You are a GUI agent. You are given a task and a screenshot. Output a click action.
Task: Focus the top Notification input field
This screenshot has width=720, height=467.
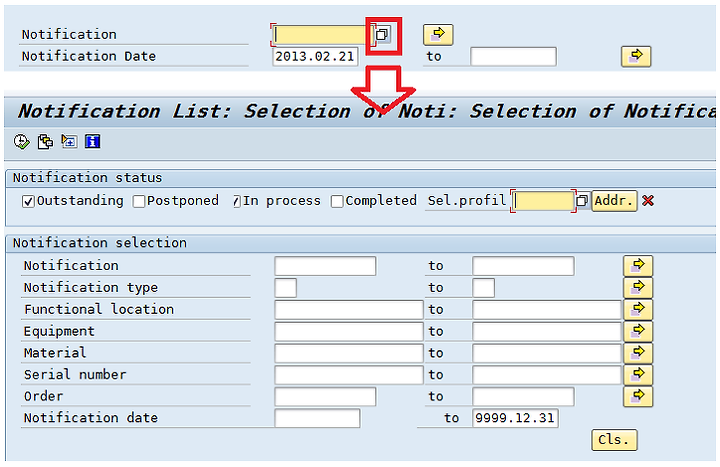pos(323,35)
